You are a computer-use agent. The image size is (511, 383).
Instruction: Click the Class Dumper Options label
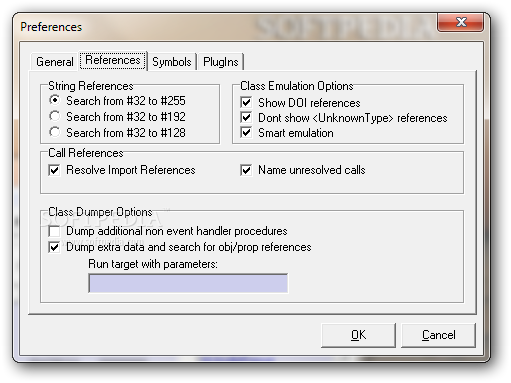click(x=100, y=212)
